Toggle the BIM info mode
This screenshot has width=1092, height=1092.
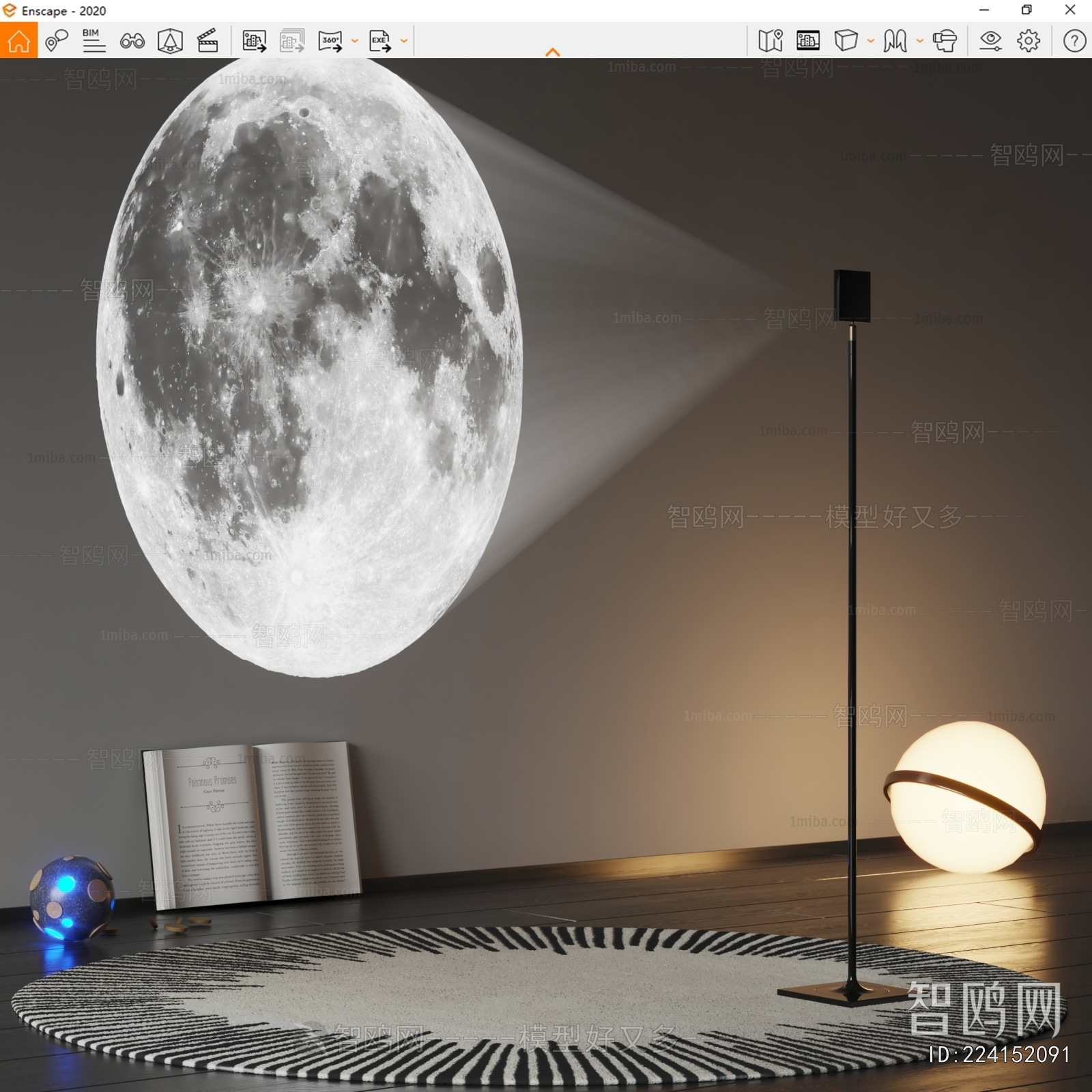94,41
